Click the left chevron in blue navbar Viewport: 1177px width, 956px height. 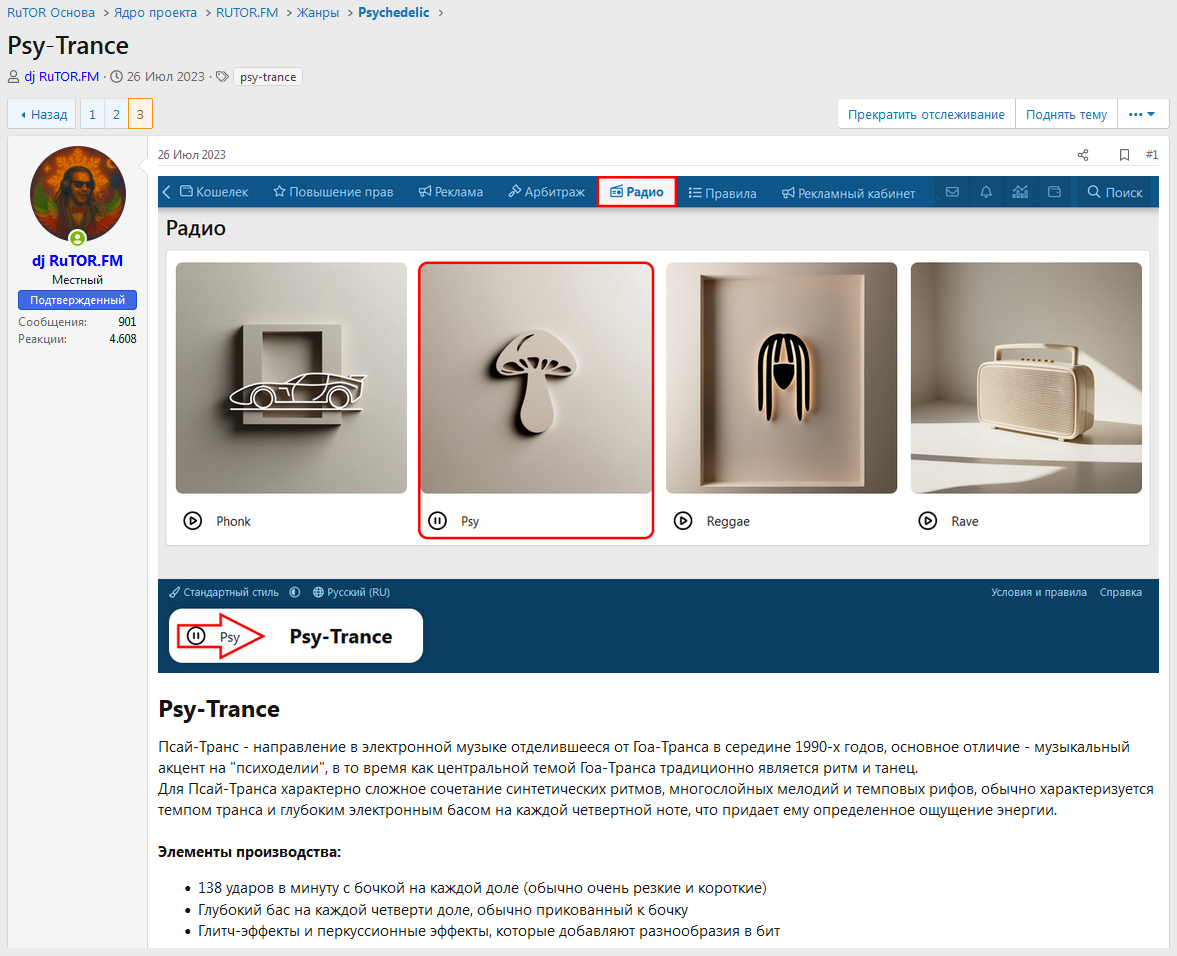click(167, 192)
